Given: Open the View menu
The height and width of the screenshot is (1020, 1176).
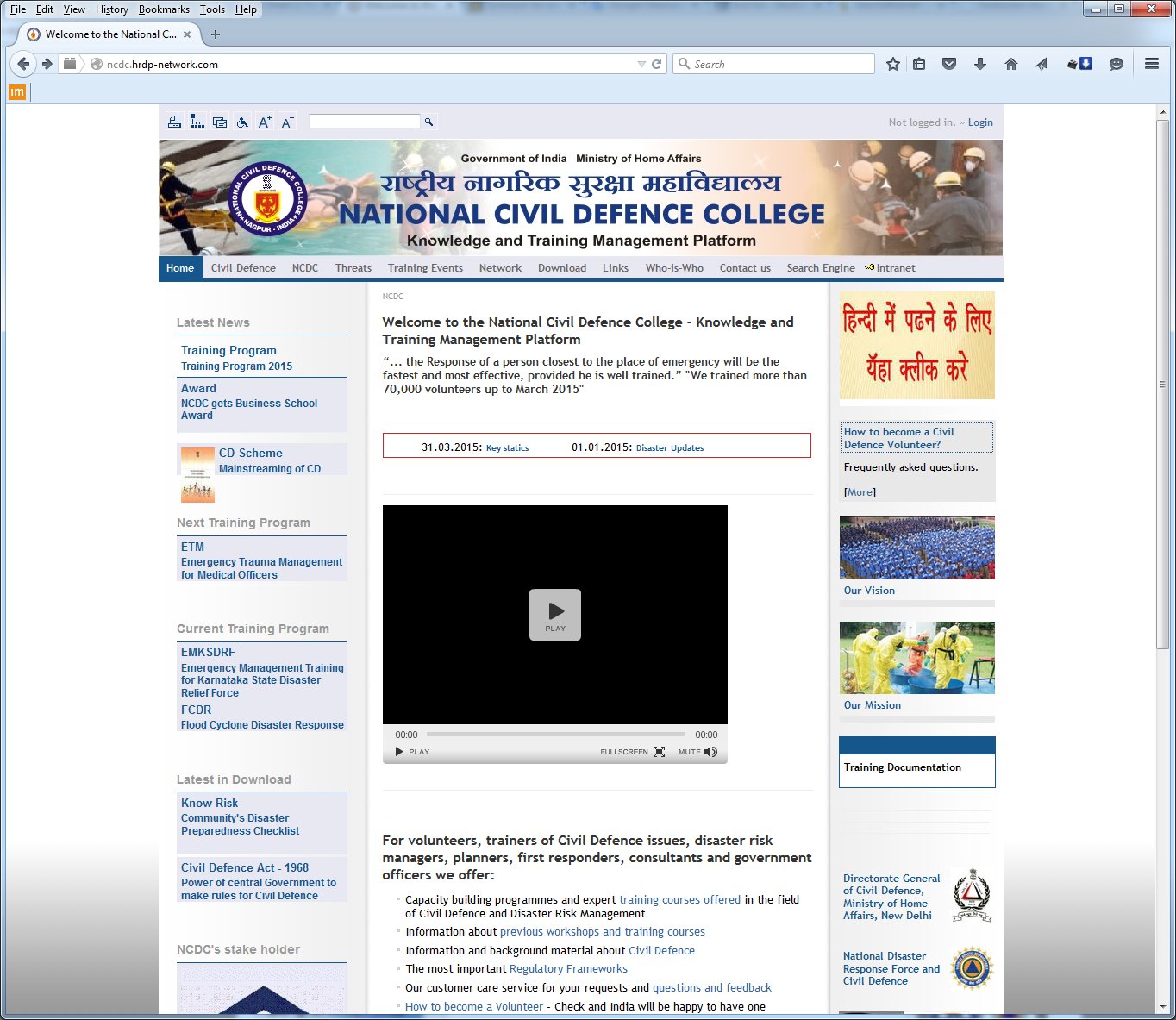Looking at the screenshot, I should (x=74, y=9).
